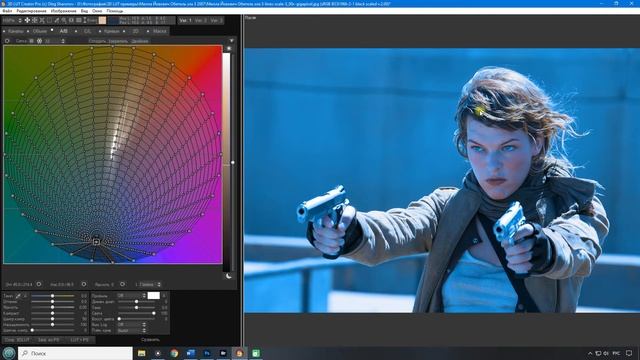The height and width of the screenshot is (360, 640).
Task: Click the sun icon above luminance bar
Action: tap(229, 49)
